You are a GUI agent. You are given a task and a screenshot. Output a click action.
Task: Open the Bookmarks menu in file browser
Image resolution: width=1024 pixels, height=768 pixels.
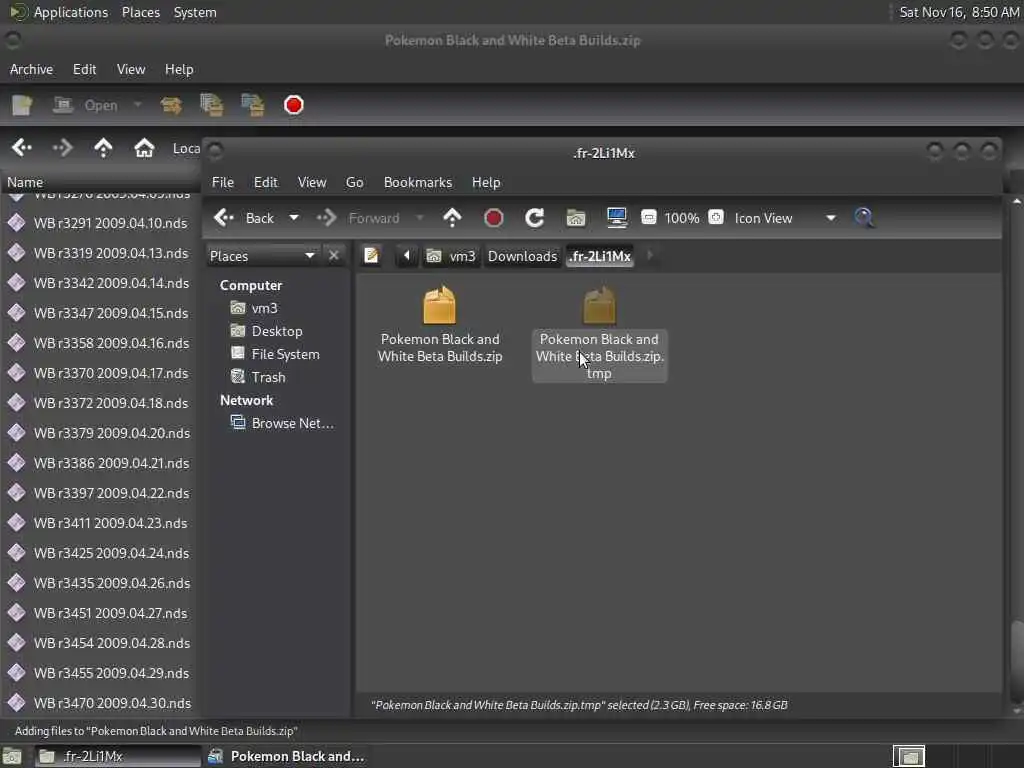click(417, 183)
